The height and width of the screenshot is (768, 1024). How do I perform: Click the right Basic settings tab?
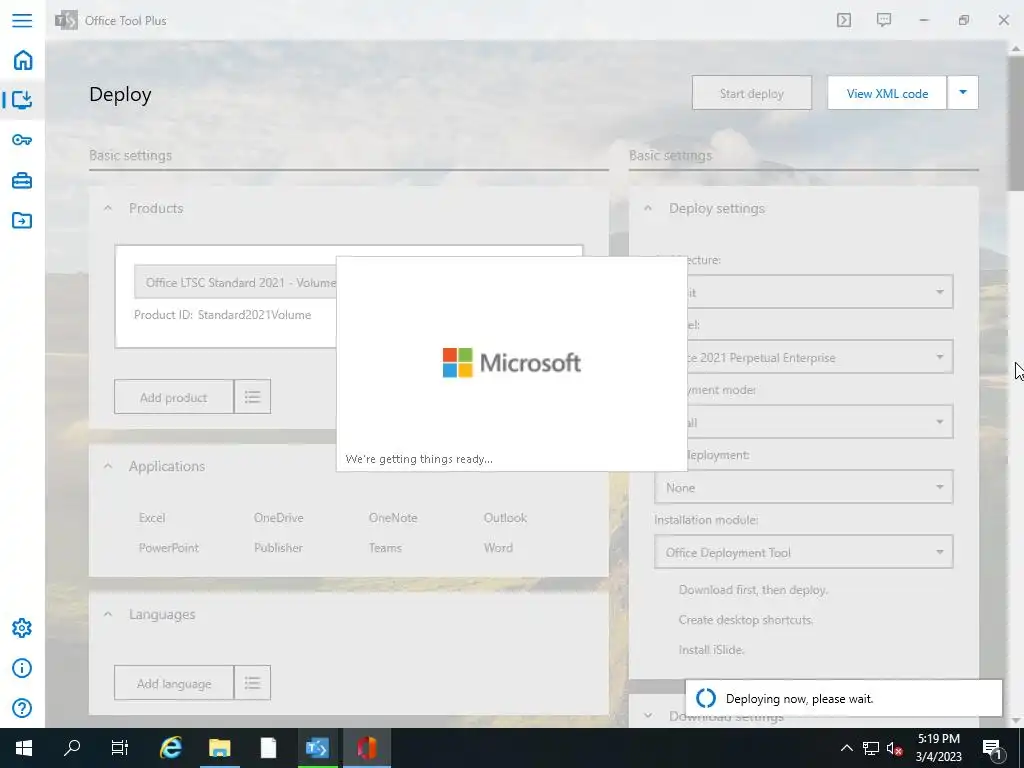click(670, 155)
